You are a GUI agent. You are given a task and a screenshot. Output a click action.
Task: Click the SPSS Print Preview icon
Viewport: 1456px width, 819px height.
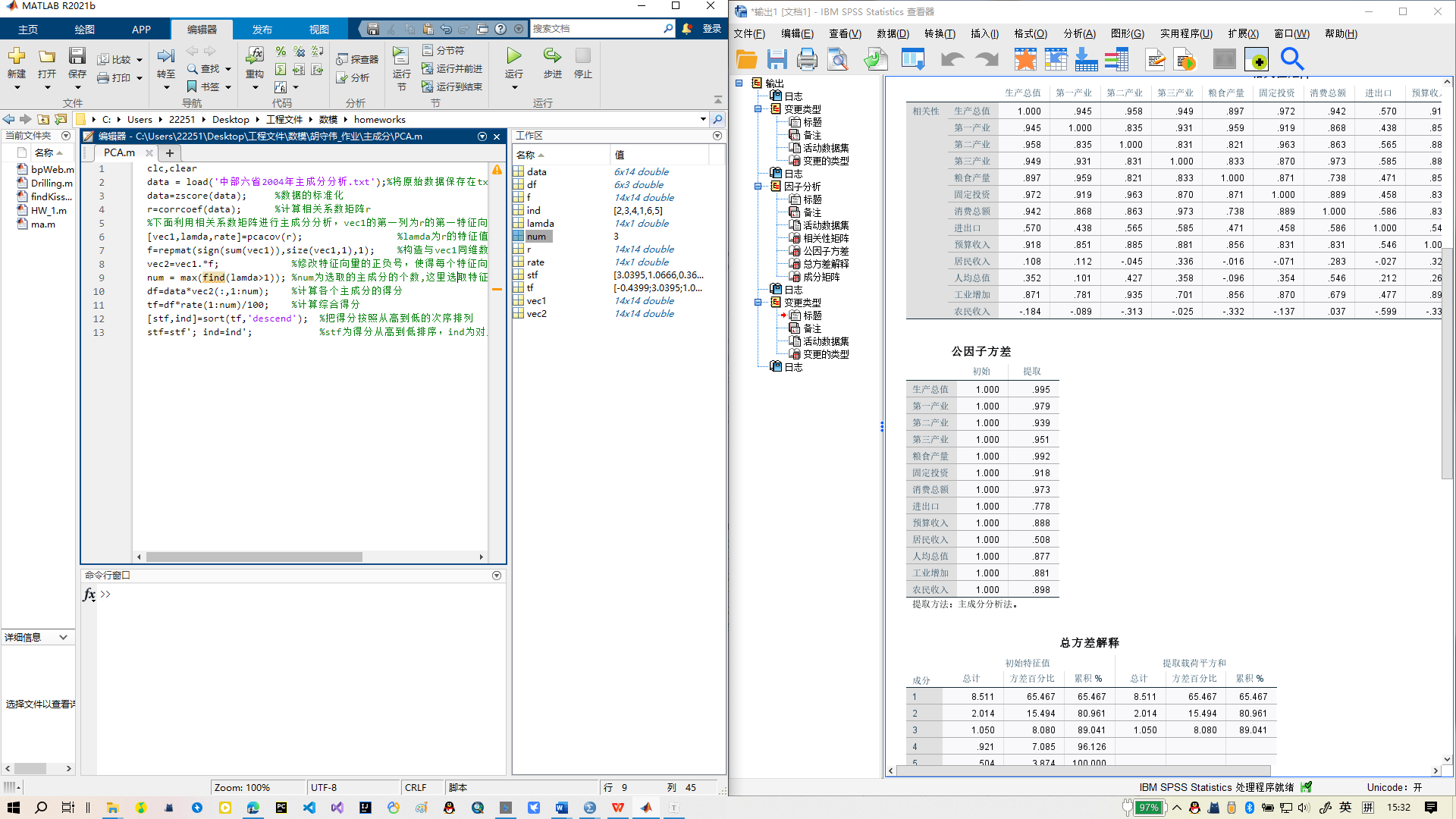(x=838, y=59)
